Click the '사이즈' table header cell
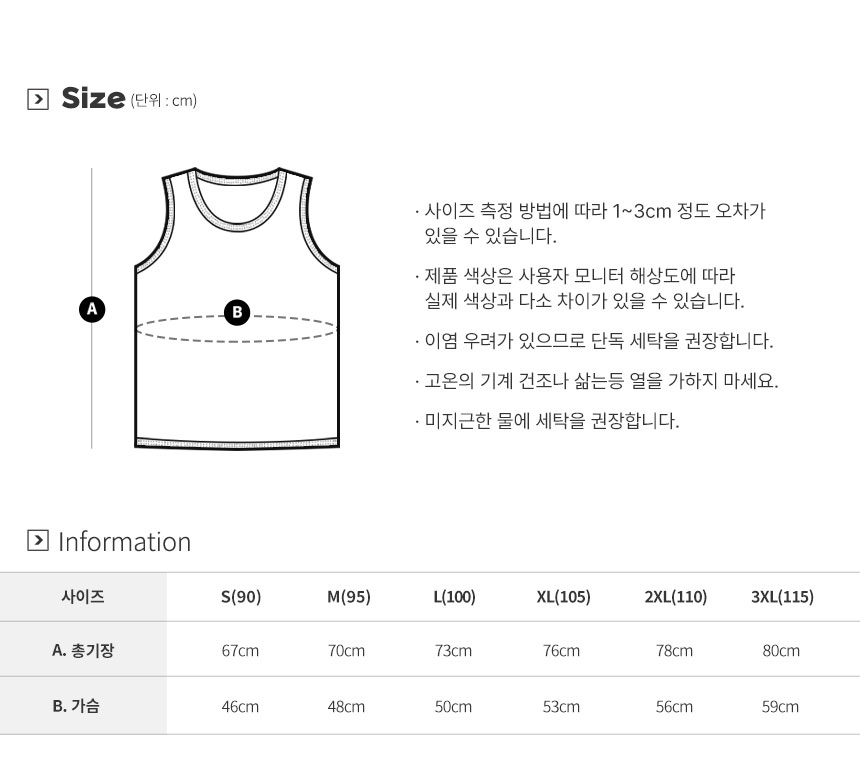 pyautogui.click(x=83, y=598)
